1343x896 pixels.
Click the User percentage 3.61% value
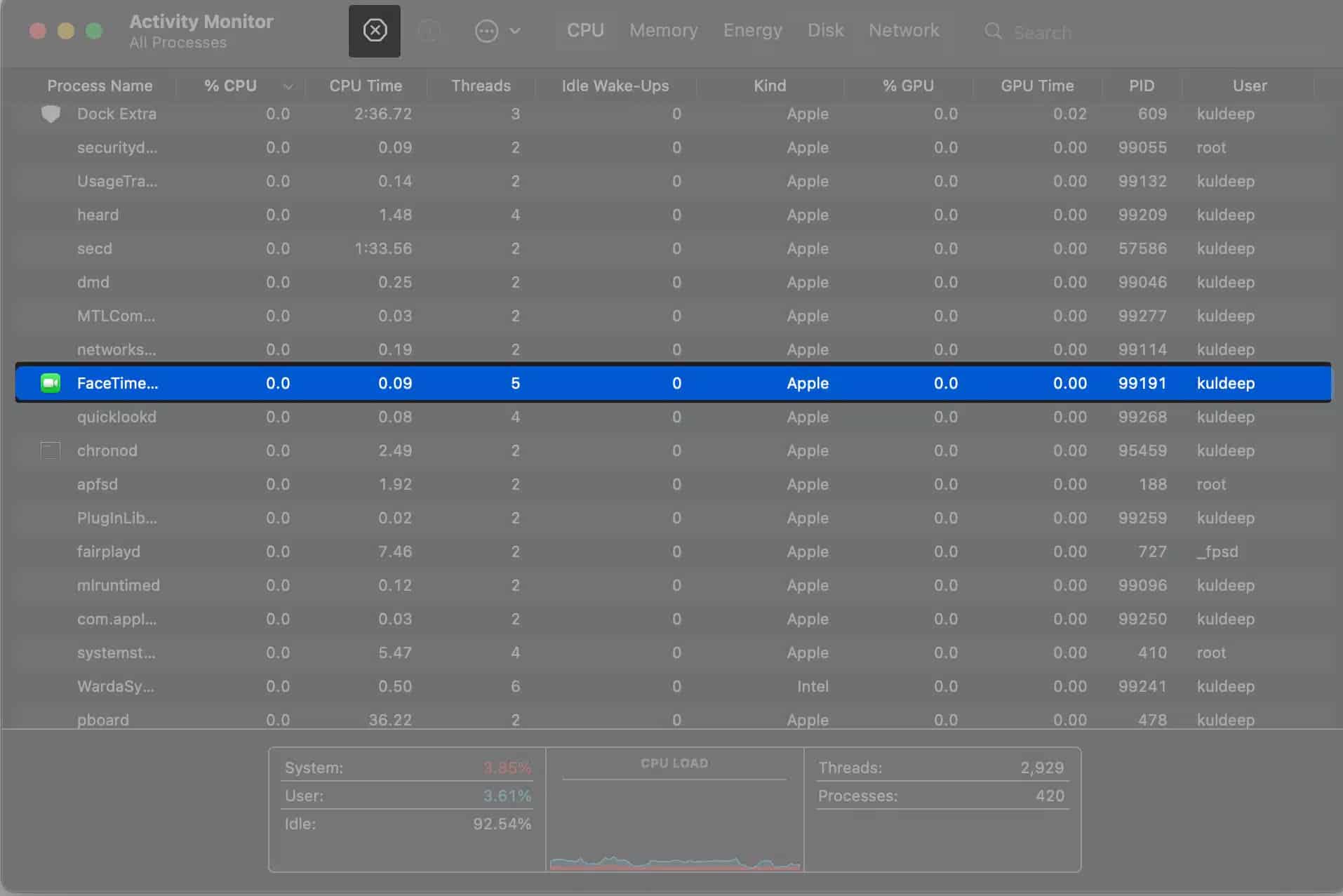507,796
